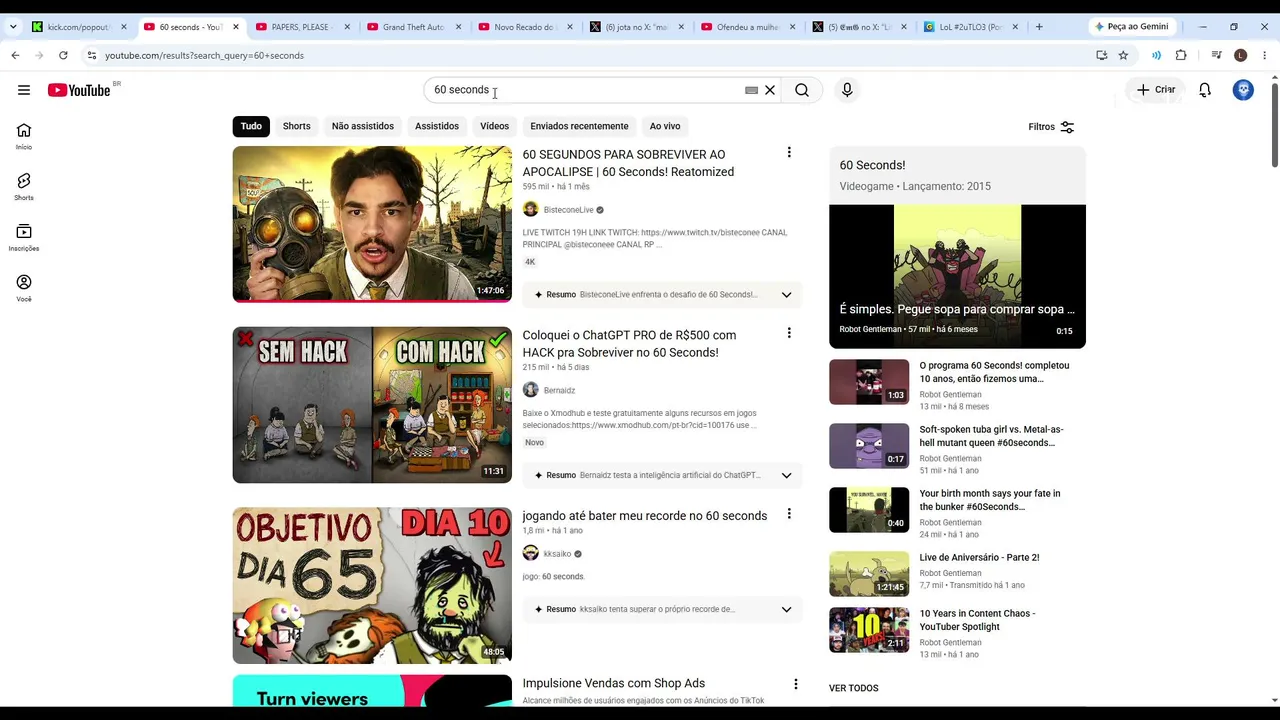The image size is (1280, 720).
Task: Go to Início in the sidebar
Action: 24,136
